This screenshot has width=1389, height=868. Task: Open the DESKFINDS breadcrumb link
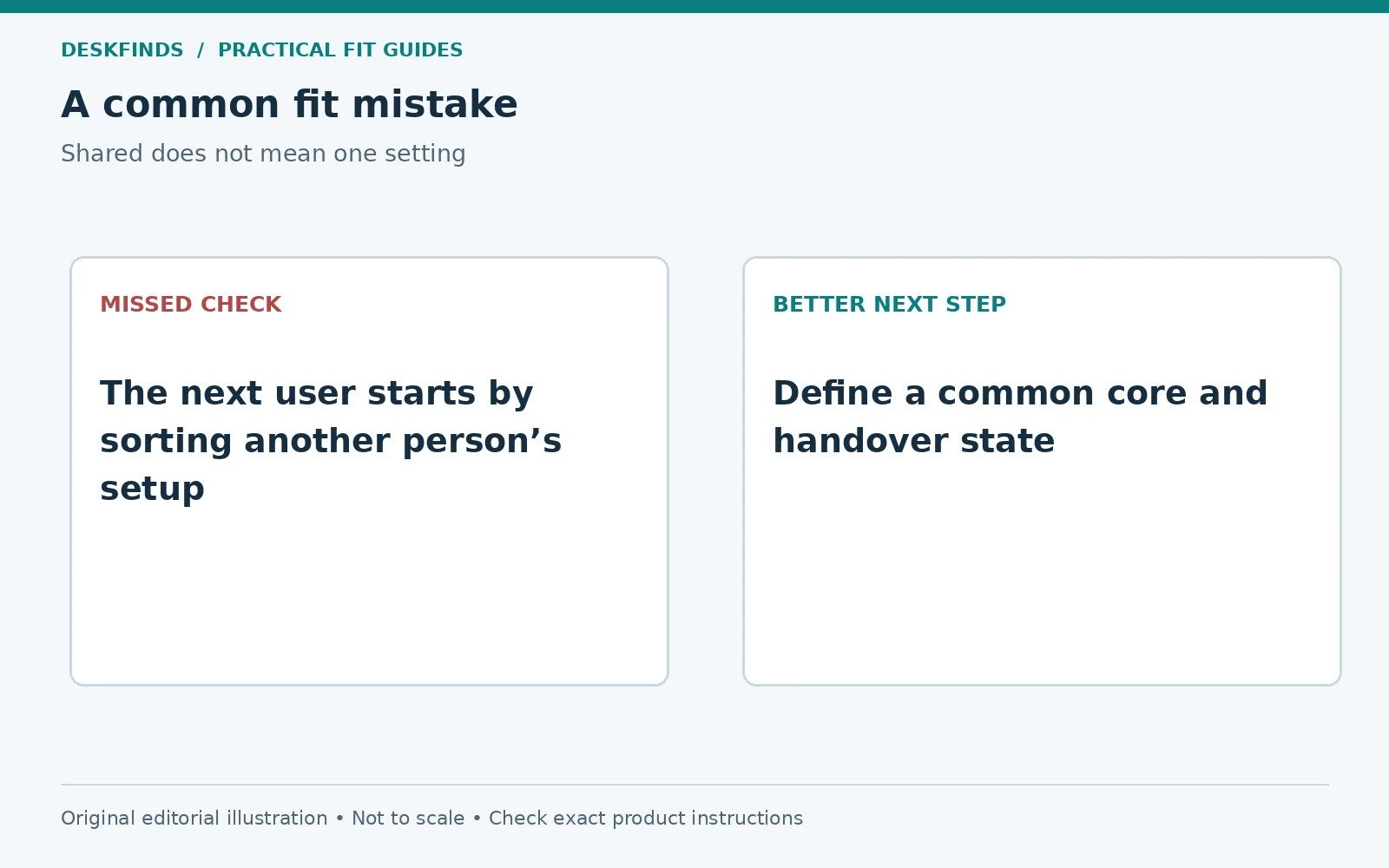point(122,50)
